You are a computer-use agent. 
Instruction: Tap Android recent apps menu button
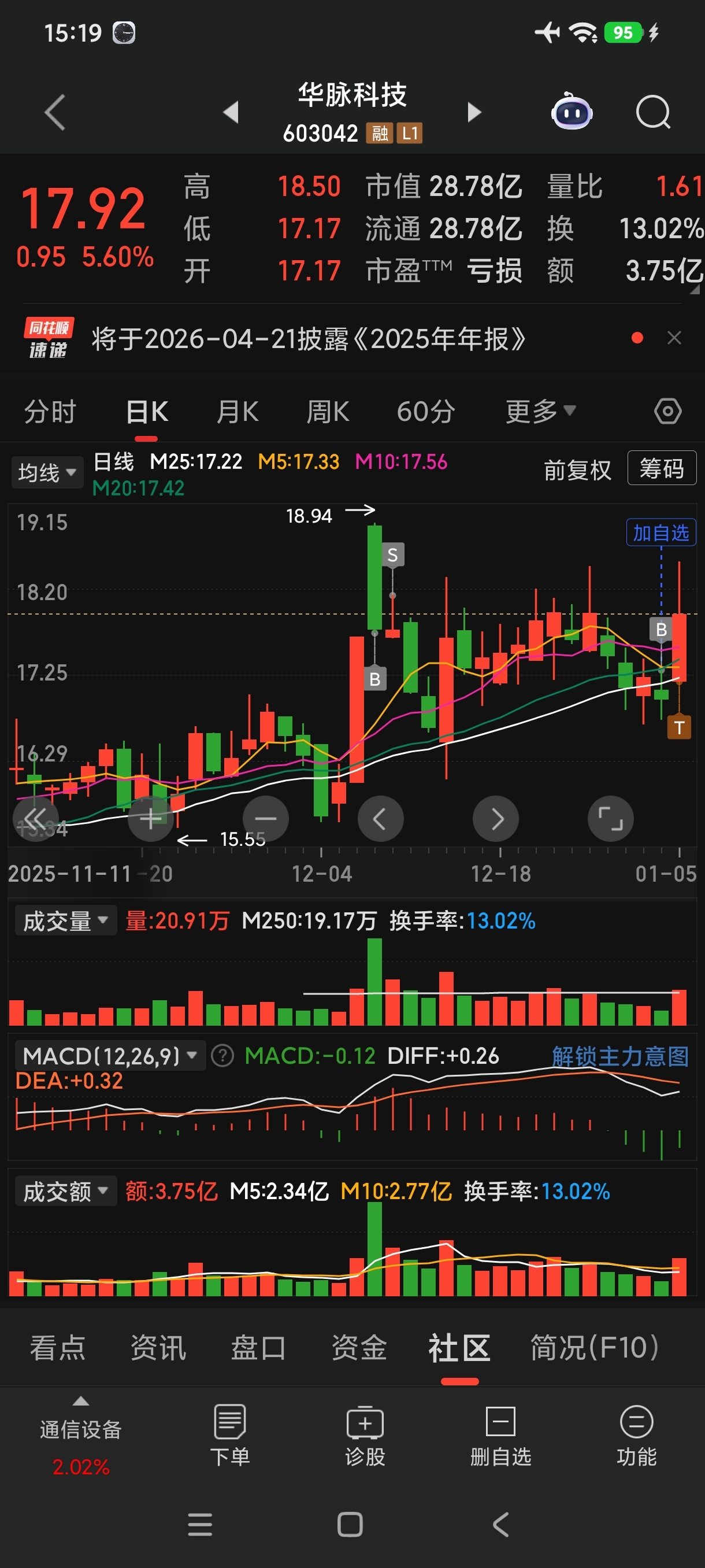pyautogui.click(x=200, y=1524)
